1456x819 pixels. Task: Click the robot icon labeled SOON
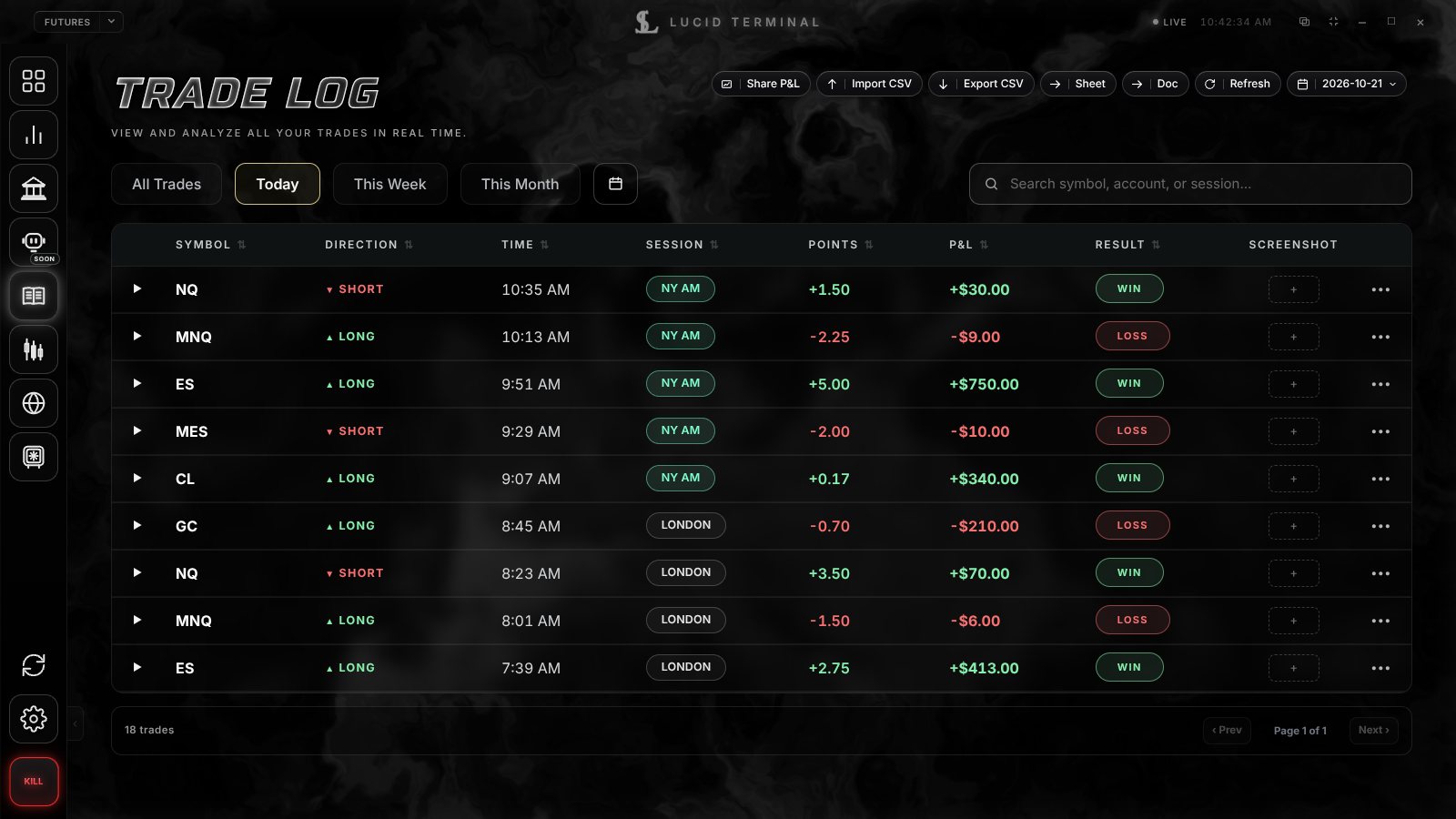click(34, 242)
